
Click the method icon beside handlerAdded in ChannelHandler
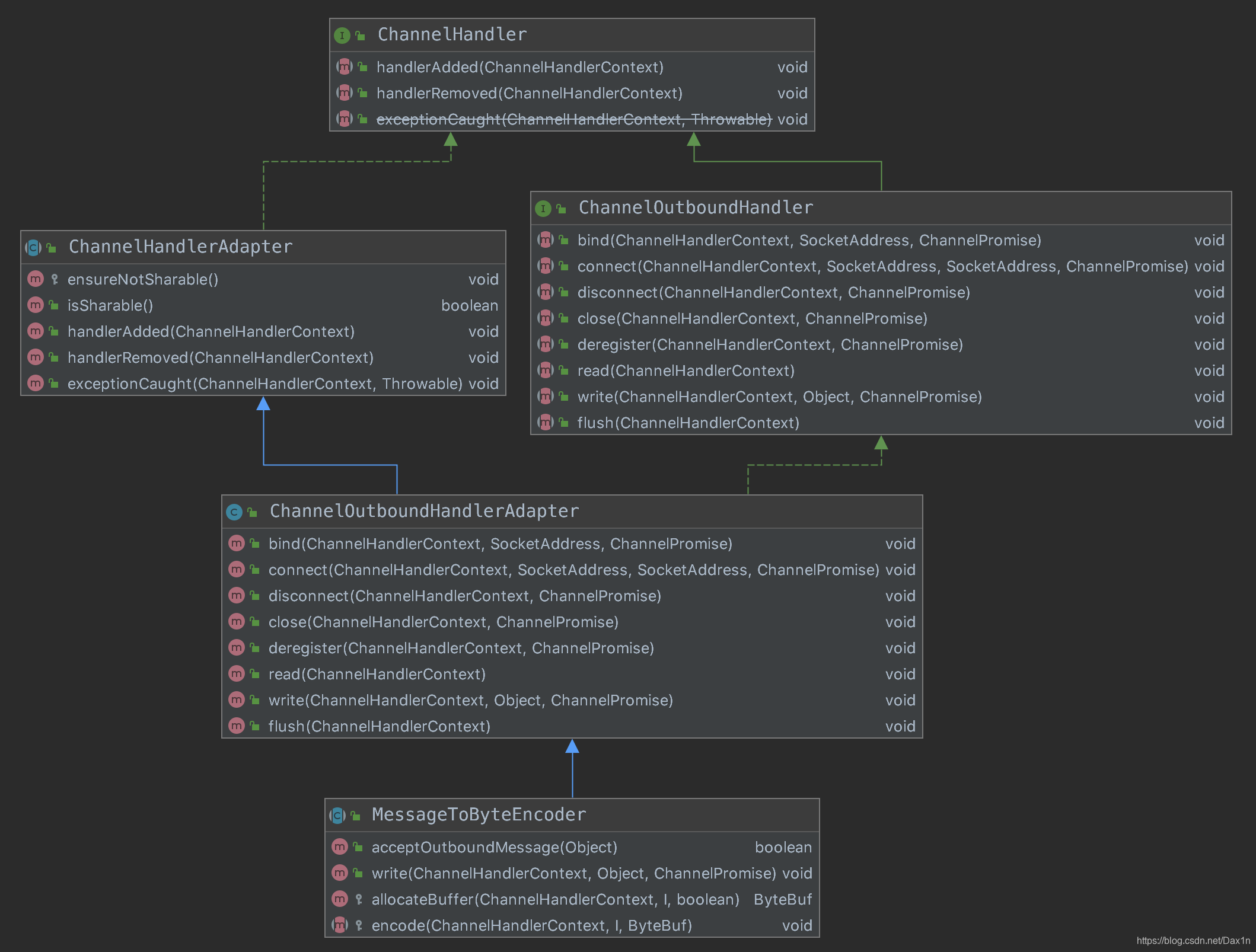(x=345, y=67)
